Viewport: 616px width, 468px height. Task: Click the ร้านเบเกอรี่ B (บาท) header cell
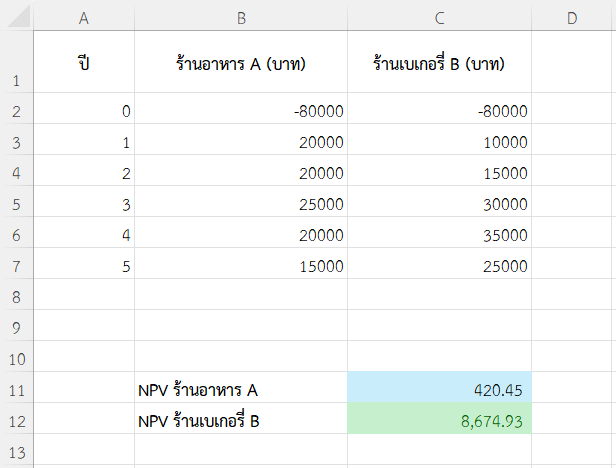[439, 62]
